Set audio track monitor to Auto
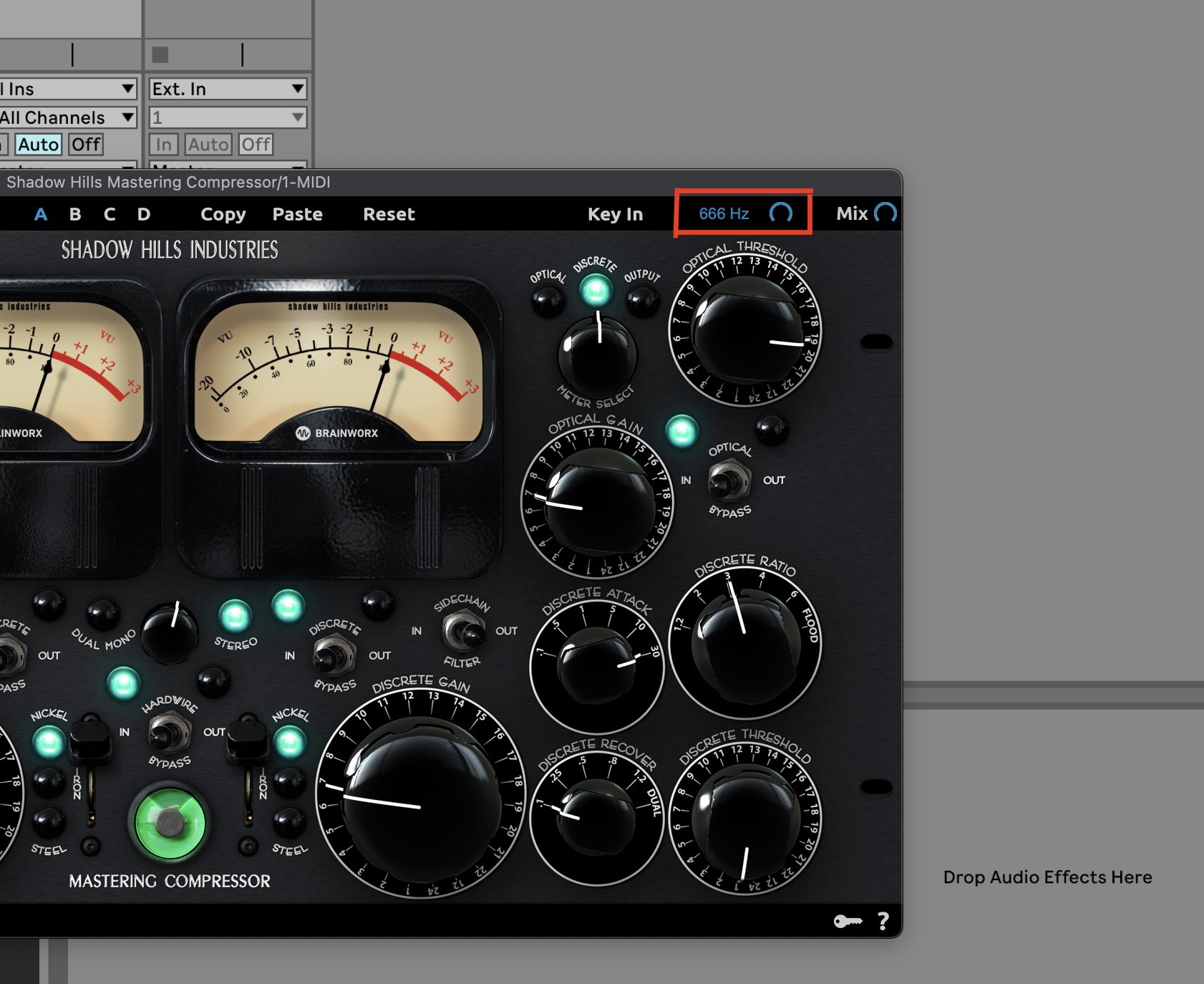 coord(208,145)
